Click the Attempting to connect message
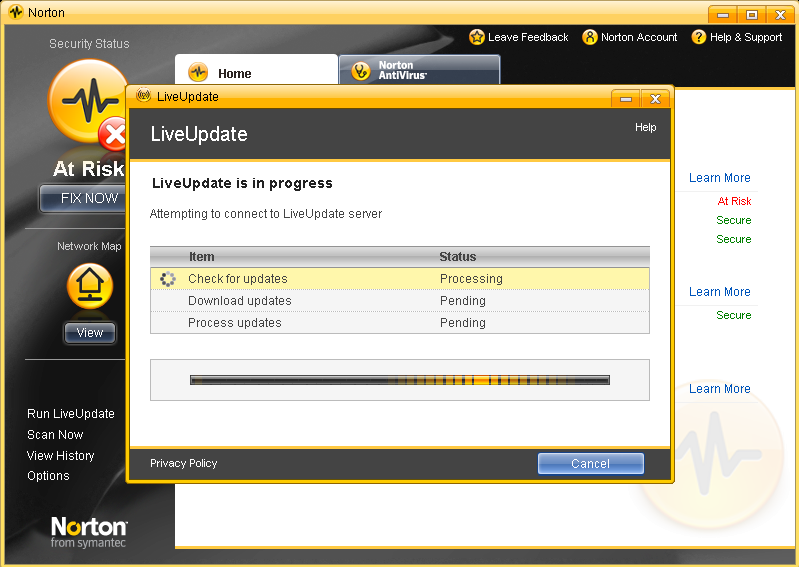Image resolution: width=799 pixels, height=567 pixels. 265,214
